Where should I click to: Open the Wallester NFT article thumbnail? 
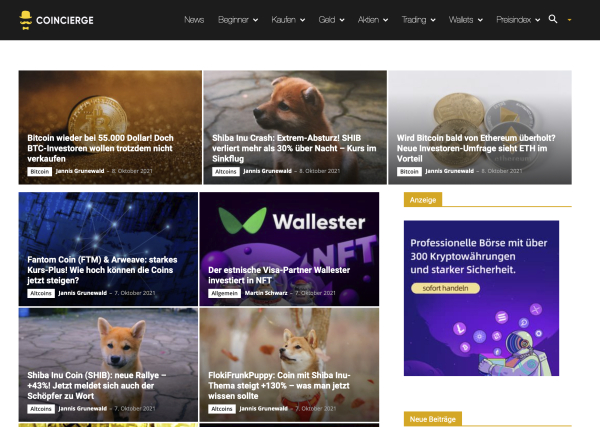pos(289,249)
